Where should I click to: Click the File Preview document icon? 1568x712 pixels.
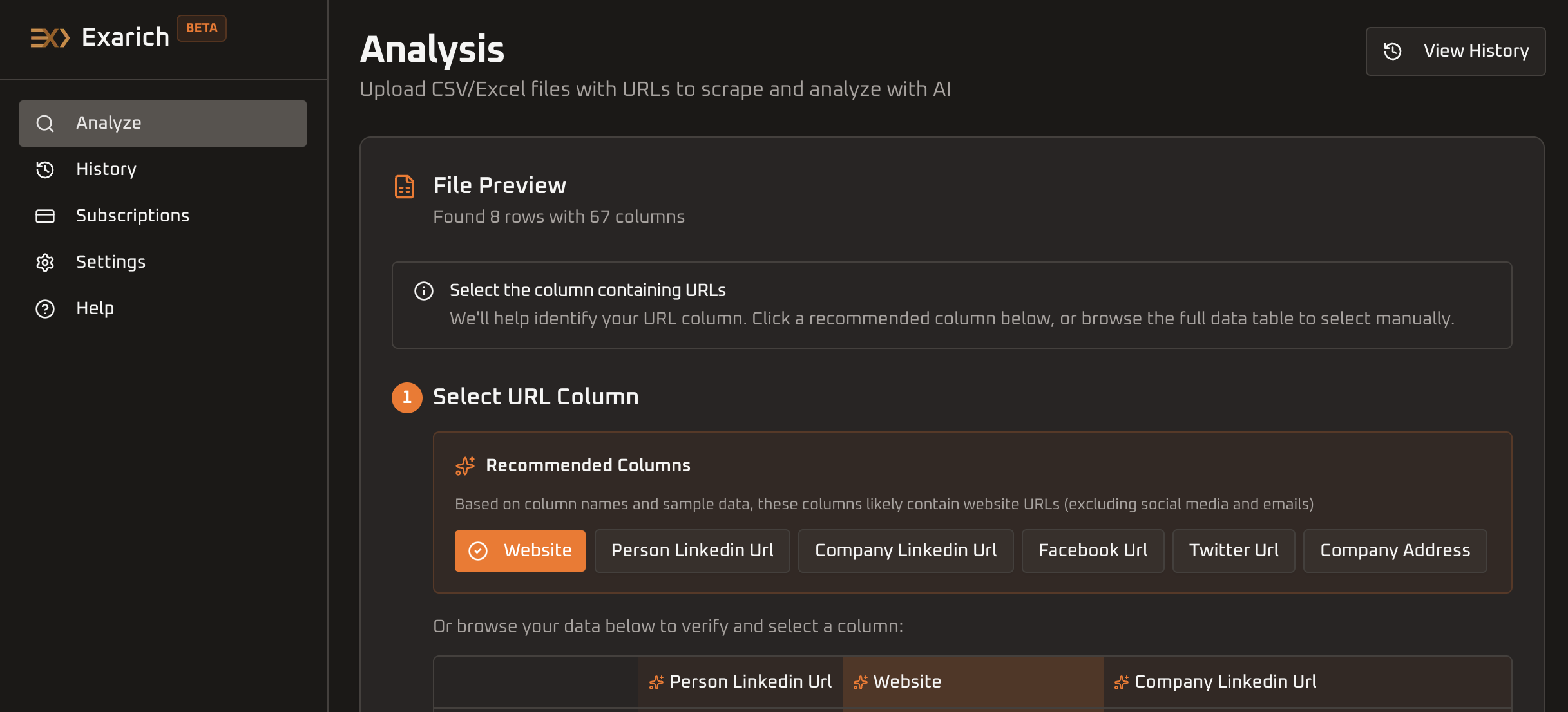click(405, 187)
